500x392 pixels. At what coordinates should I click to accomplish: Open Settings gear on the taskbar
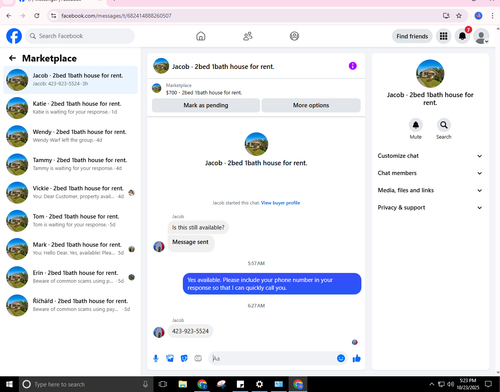click(259, 384)
